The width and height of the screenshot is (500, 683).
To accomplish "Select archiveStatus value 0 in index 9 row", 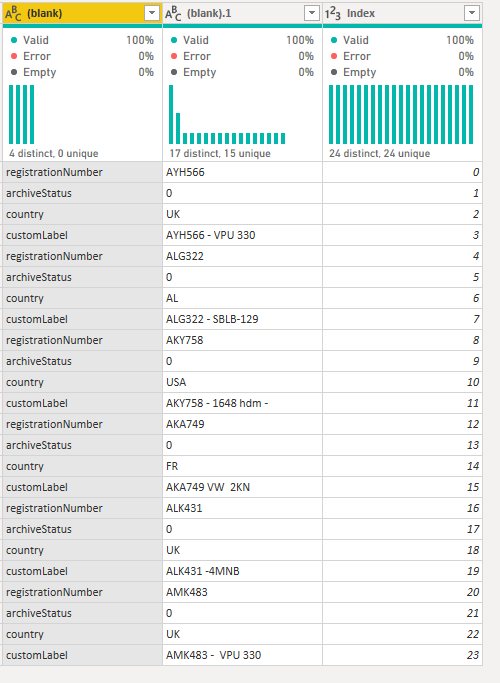I will pyautogui.click(x=242, y=361).
